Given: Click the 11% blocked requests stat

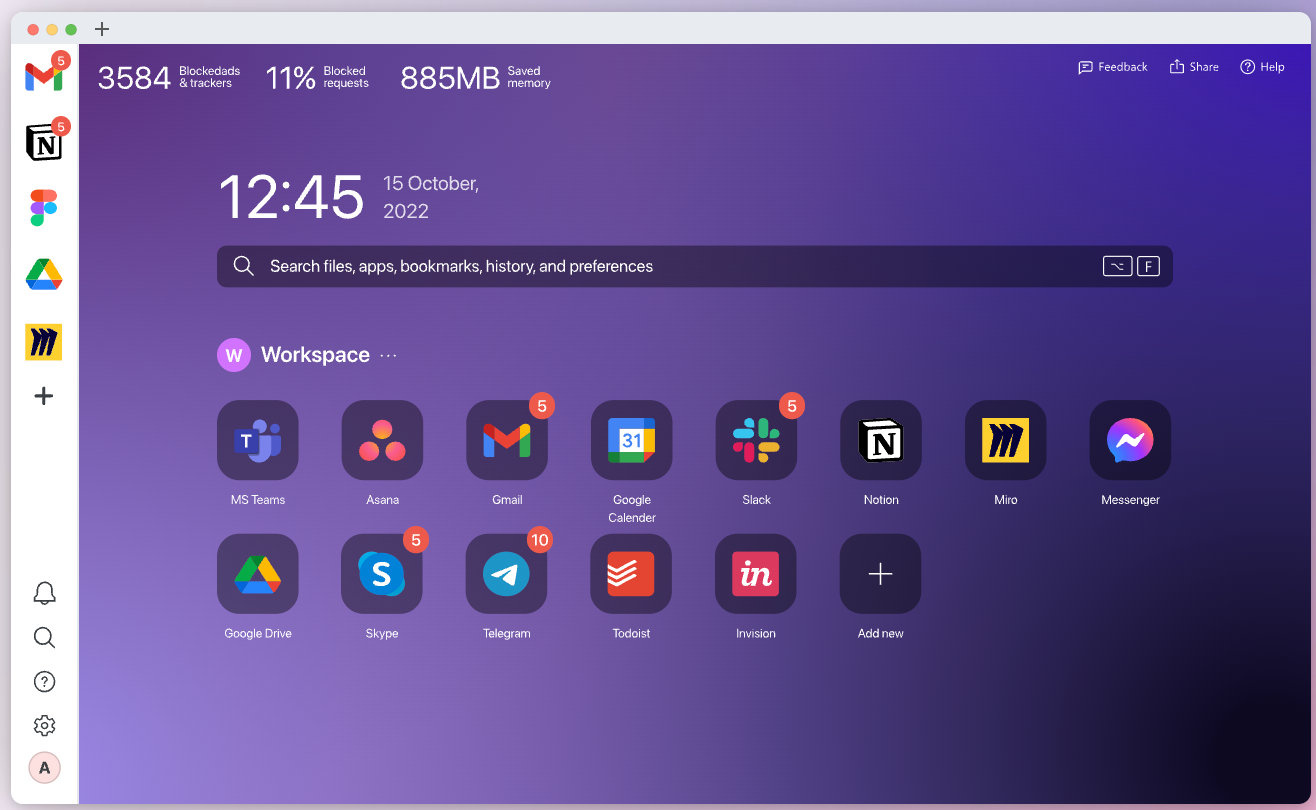Looking at the screenshot, I should click(x=317, y=77).
